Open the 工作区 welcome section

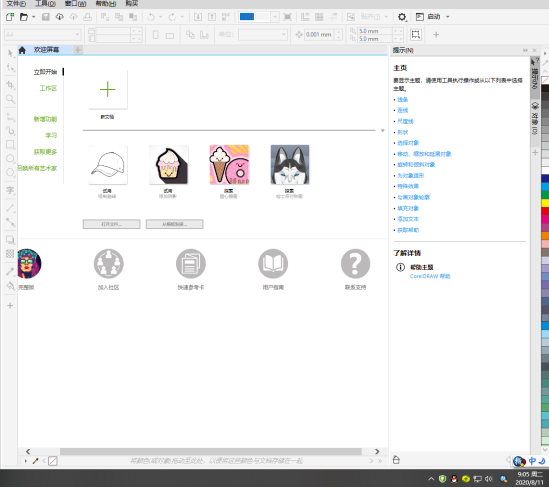click(x=48, y=88)
